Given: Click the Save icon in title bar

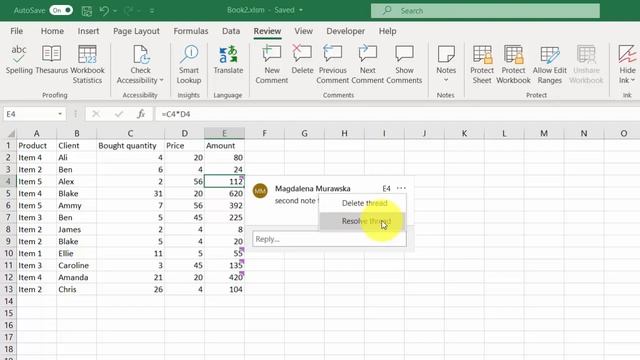Looking at the screenshot, I should [87, 11].
